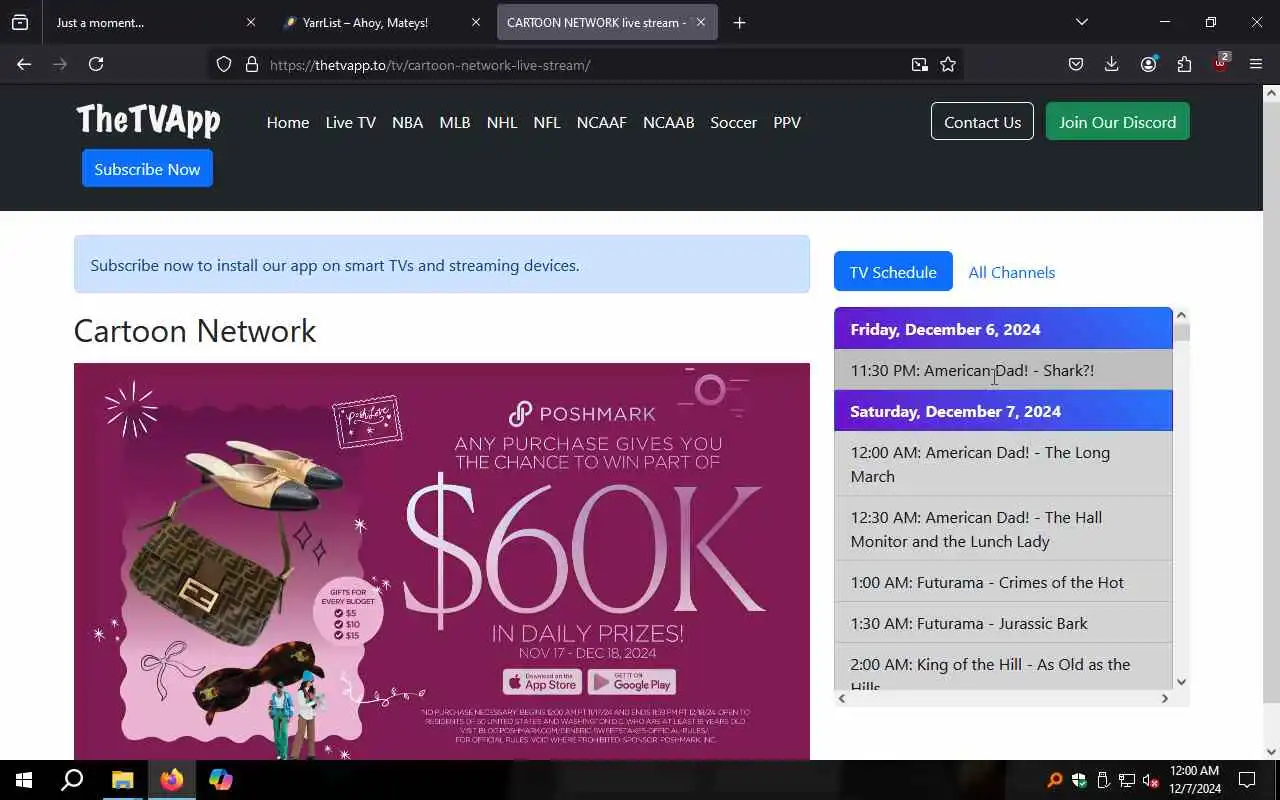1280x800 pixels.
Task: Open the notification center icon
Action: [x=1247, y=780]
